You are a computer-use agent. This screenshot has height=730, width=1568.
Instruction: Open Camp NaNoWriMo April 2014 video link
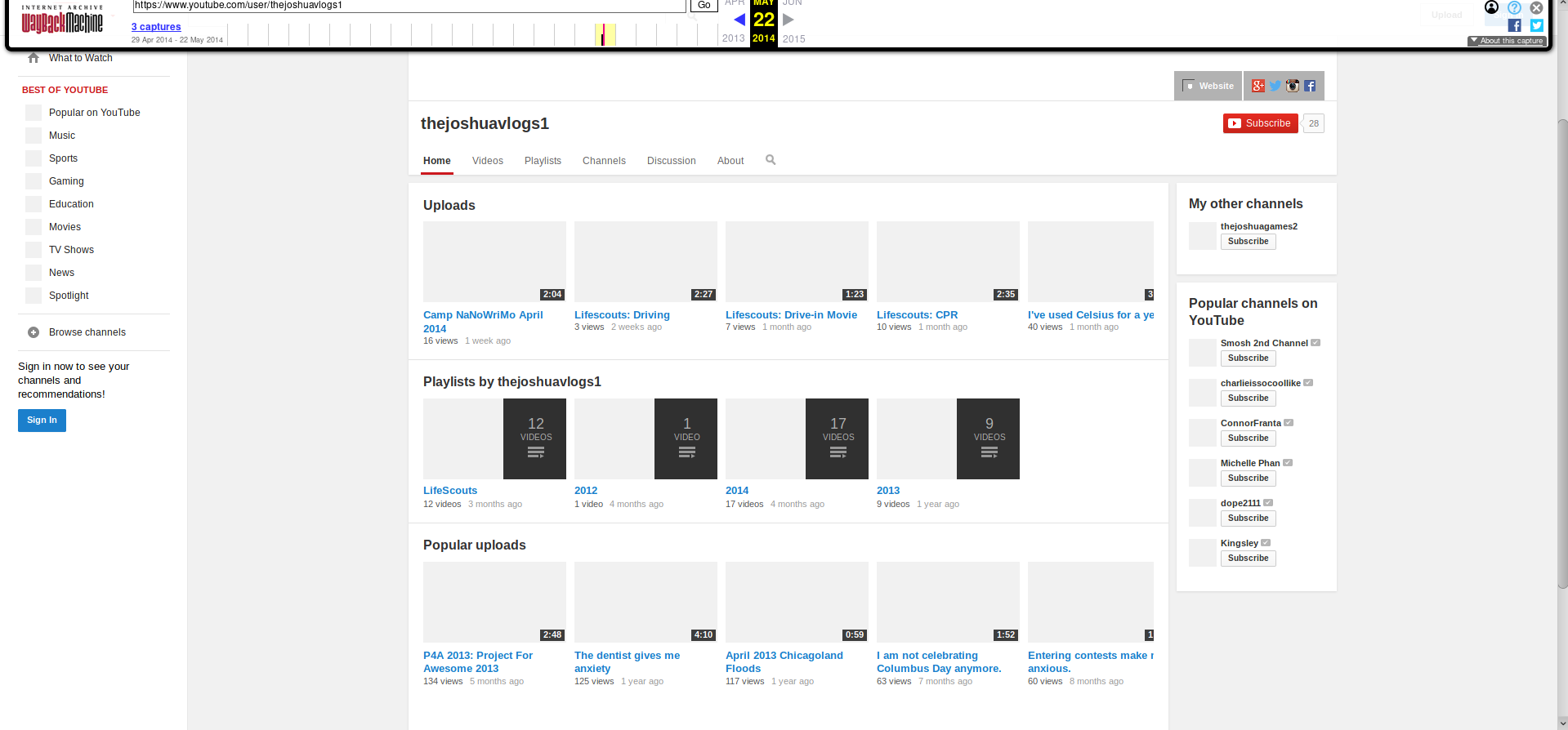click(x=483, y=322)
